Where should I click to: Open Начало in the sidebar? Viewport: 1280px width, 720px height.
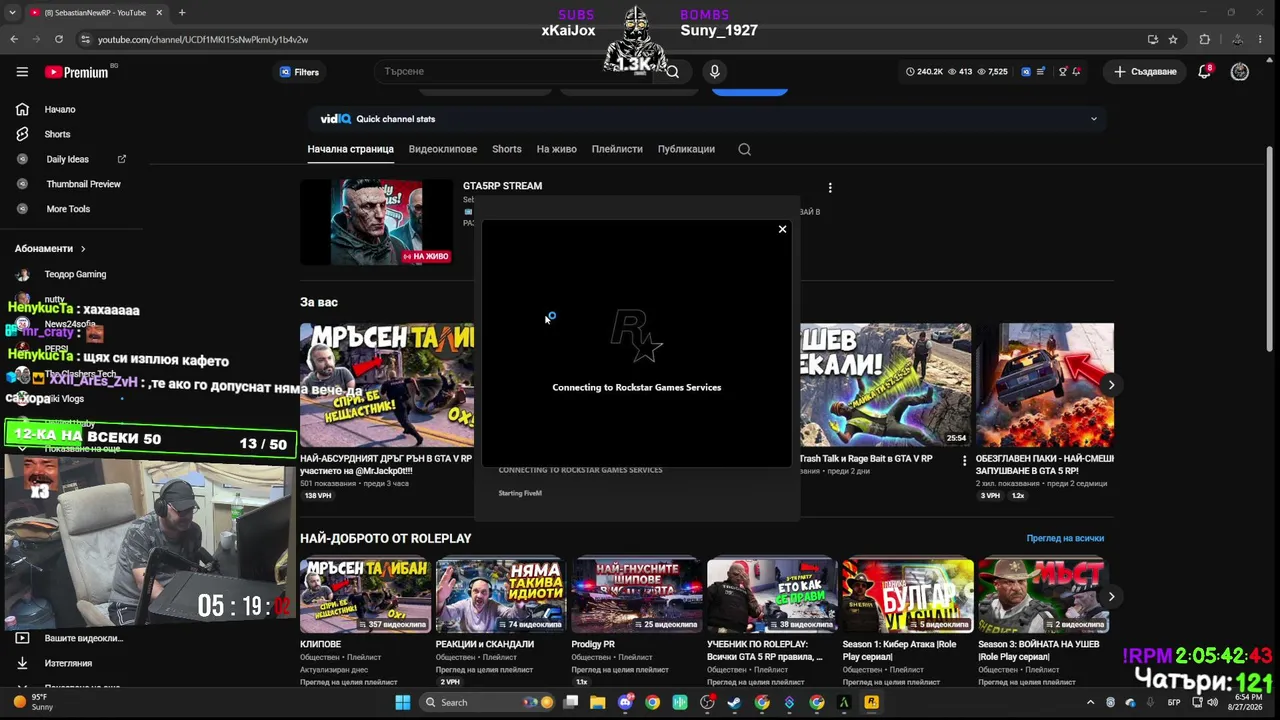point(60,110)
